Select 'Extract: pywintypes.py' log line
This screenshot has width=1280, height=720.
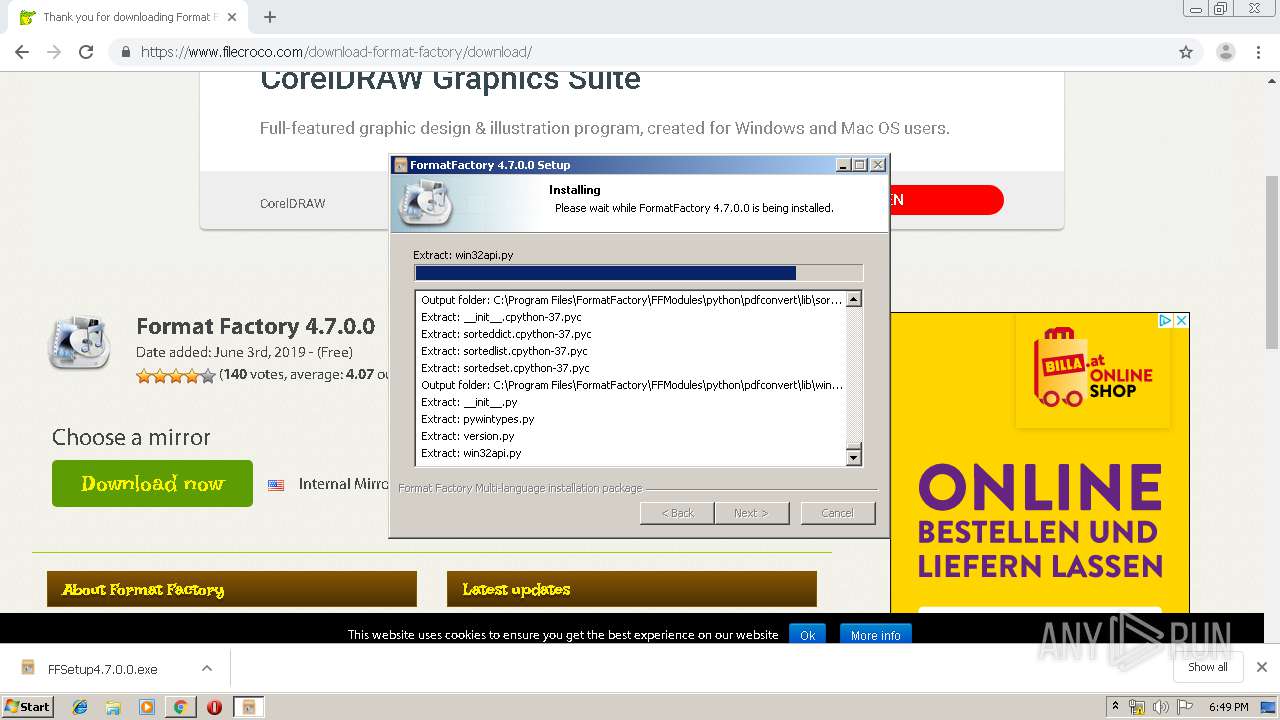click(x=478, y=419)
